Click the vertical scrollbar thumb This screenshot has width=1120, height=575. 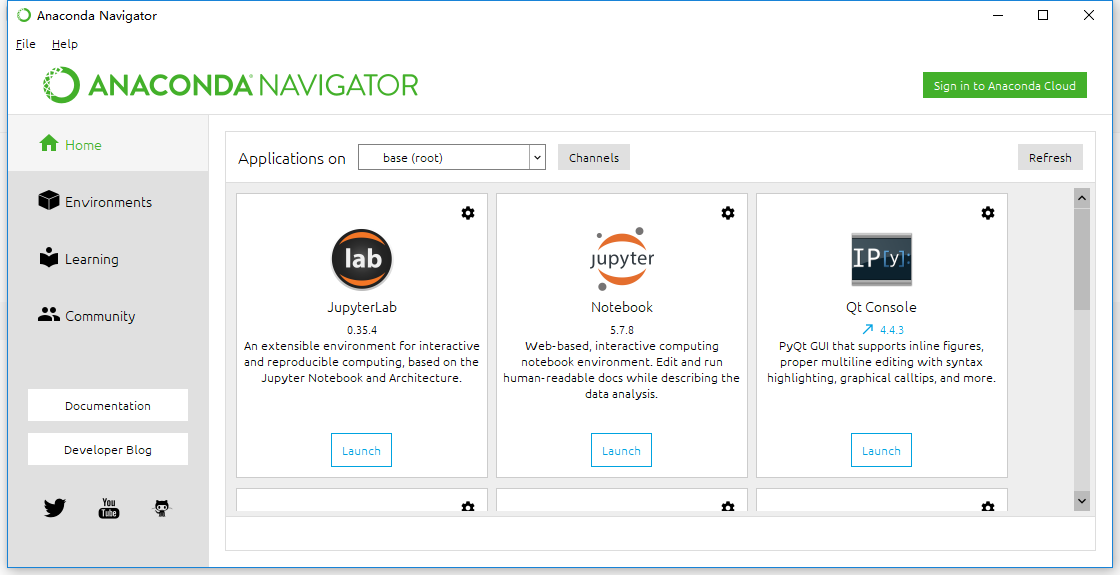pyautogui.click(x=1081, y=259)
